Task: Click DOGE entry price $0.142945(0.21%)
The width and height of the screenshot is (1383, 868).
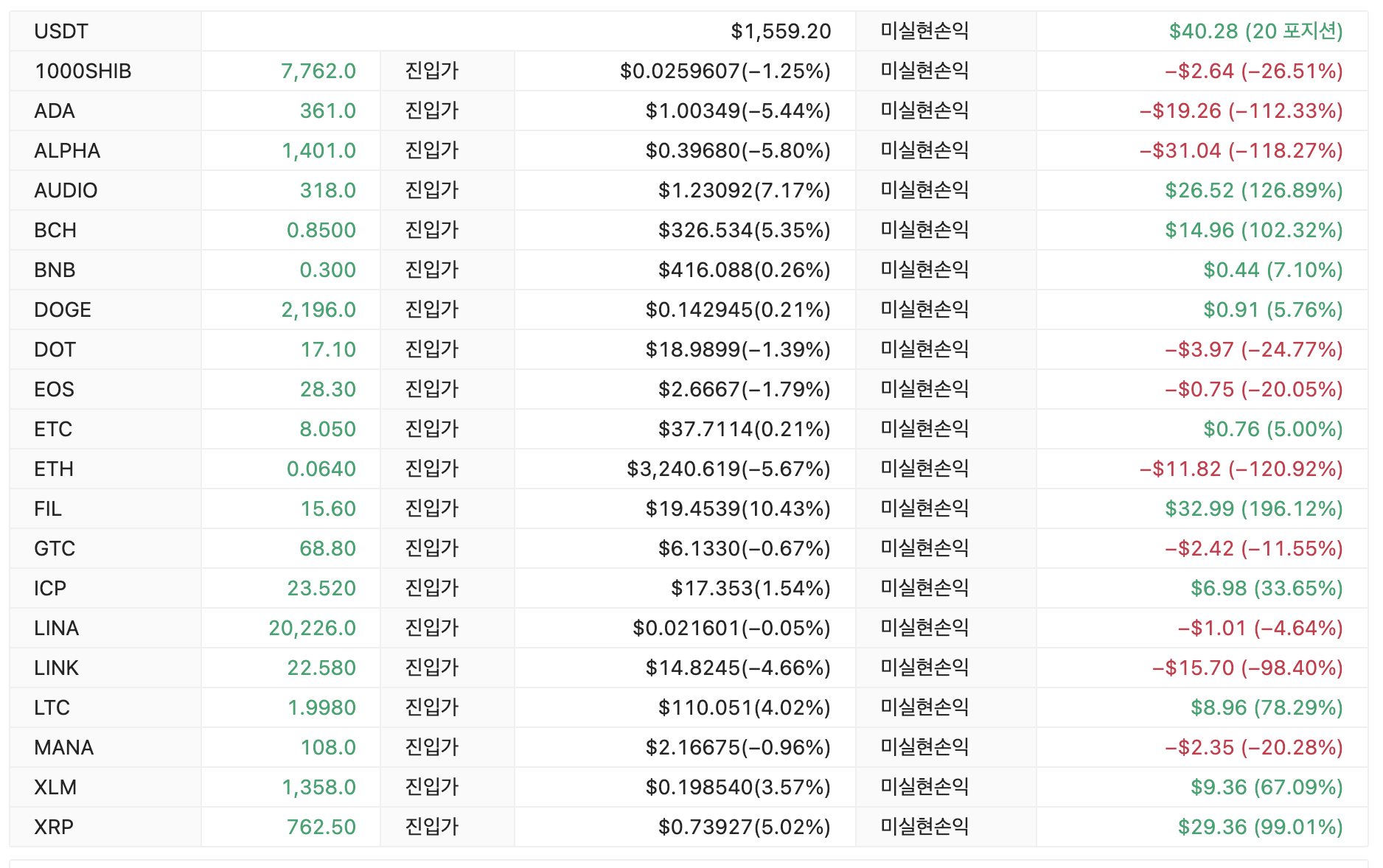Action: 738,309
